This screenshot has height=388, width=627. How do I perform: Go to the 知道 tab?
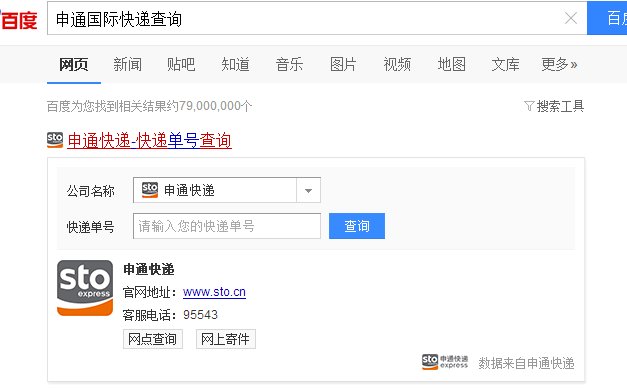pos(235,64)
